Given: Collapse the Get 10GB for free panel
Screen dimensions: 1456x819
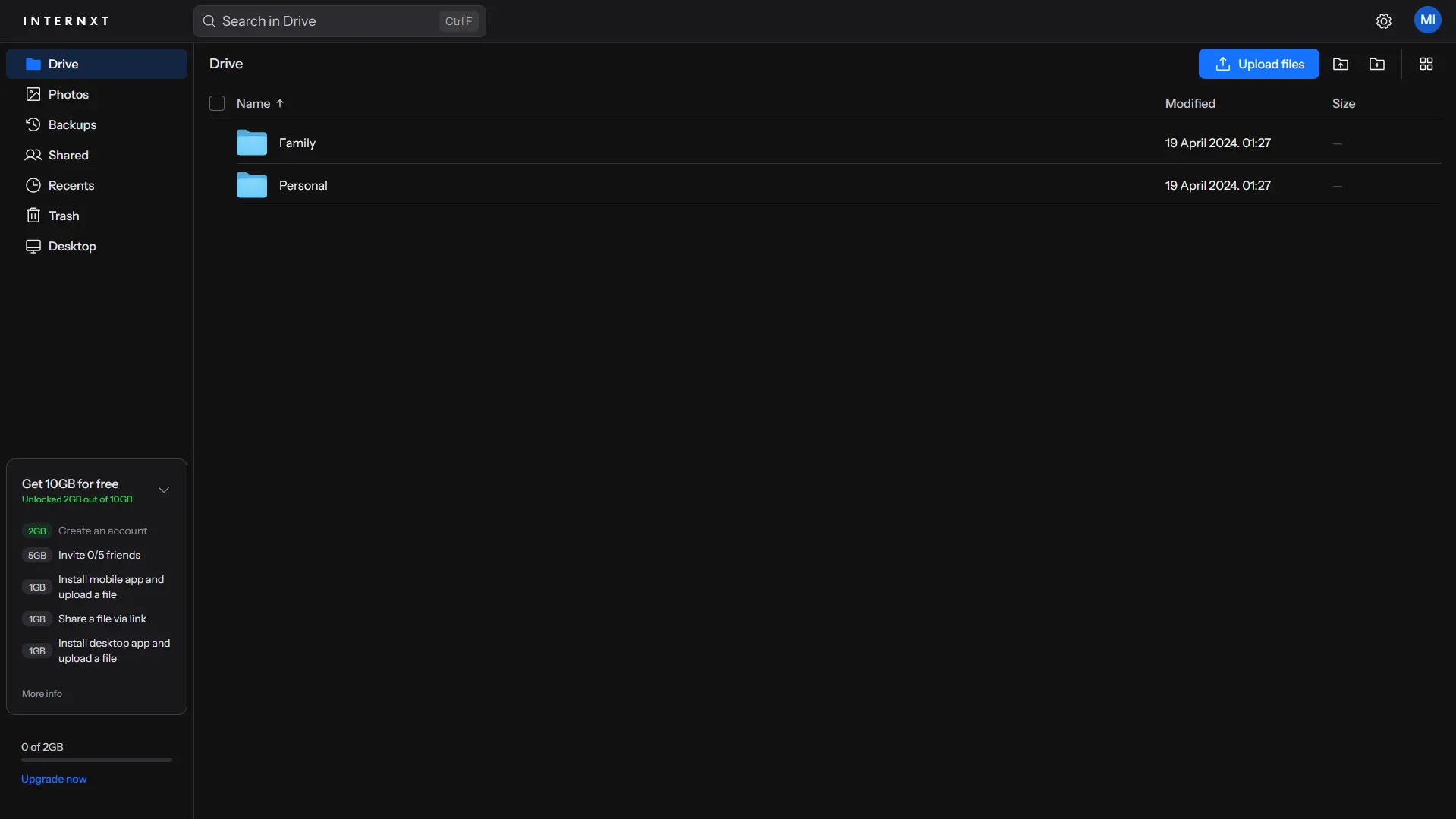Looking at the screenshot, I should (164, 490).
